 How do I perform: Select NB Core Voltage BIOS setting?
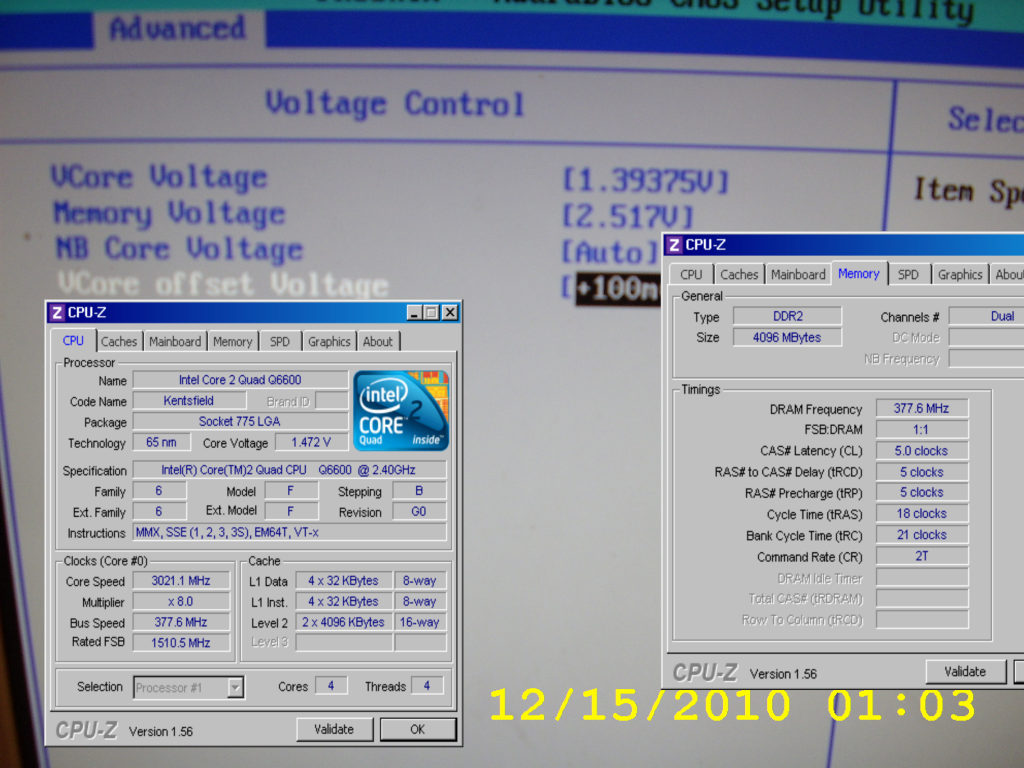point(180,249)
